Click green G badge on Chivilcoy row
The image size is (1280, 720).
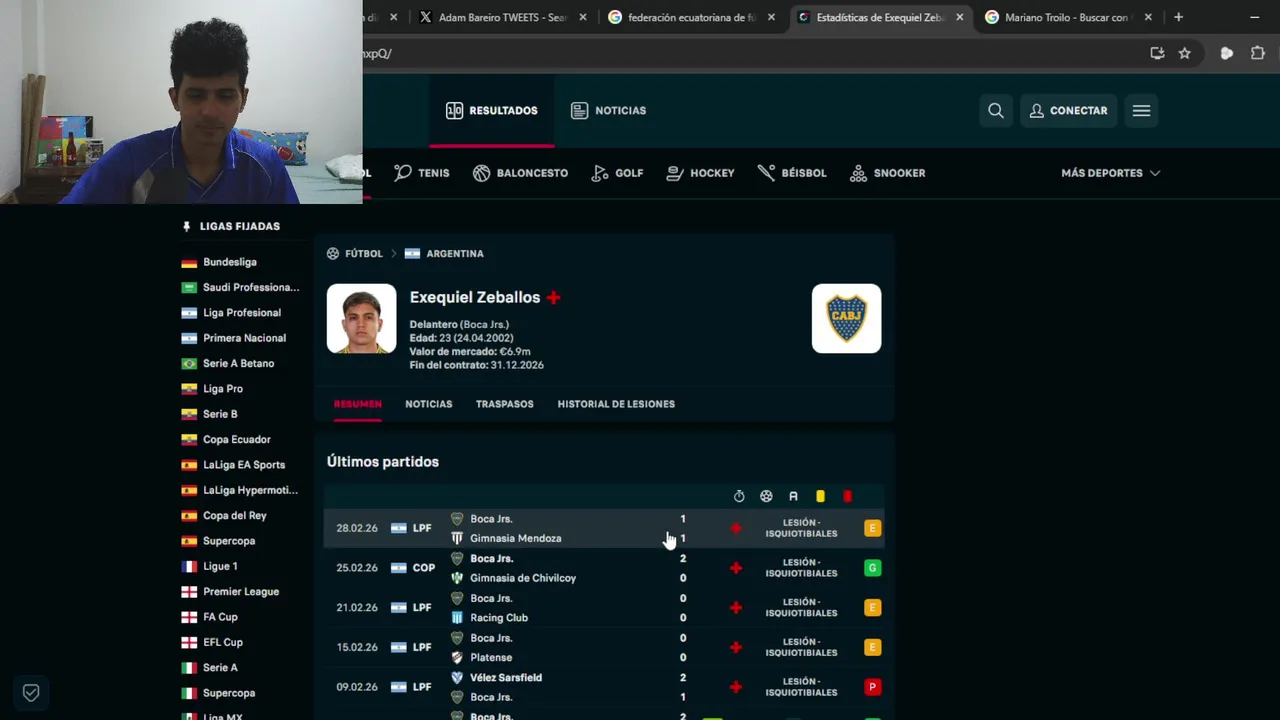point(872,568)
